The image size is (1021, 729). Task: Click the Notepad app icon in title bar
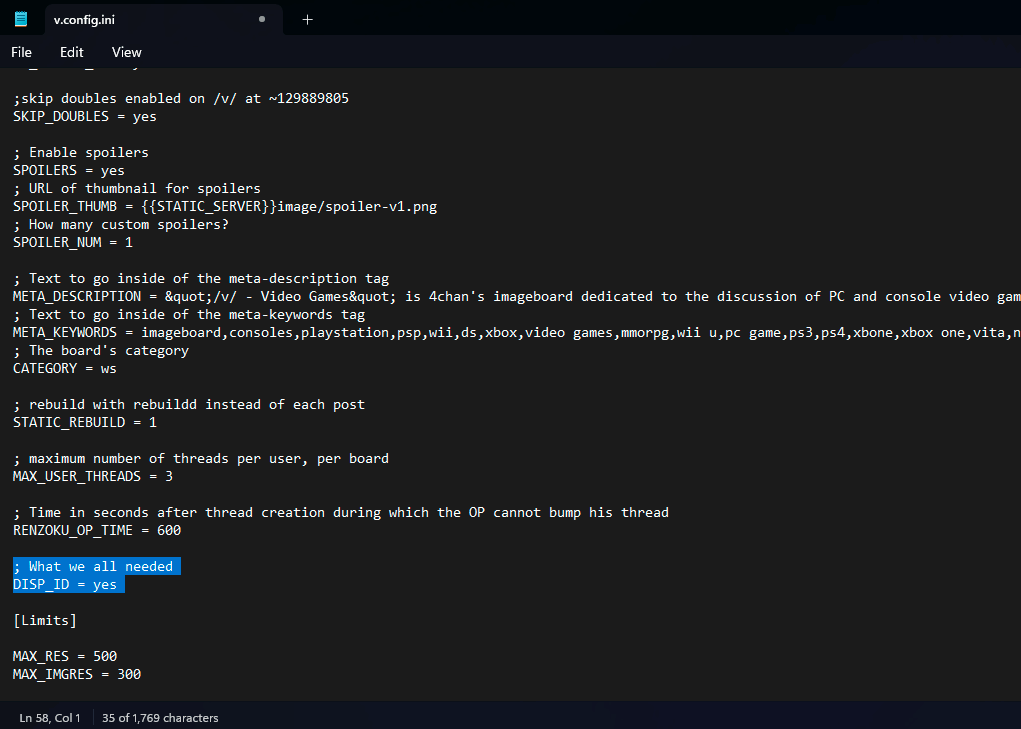tap(21, 19)
